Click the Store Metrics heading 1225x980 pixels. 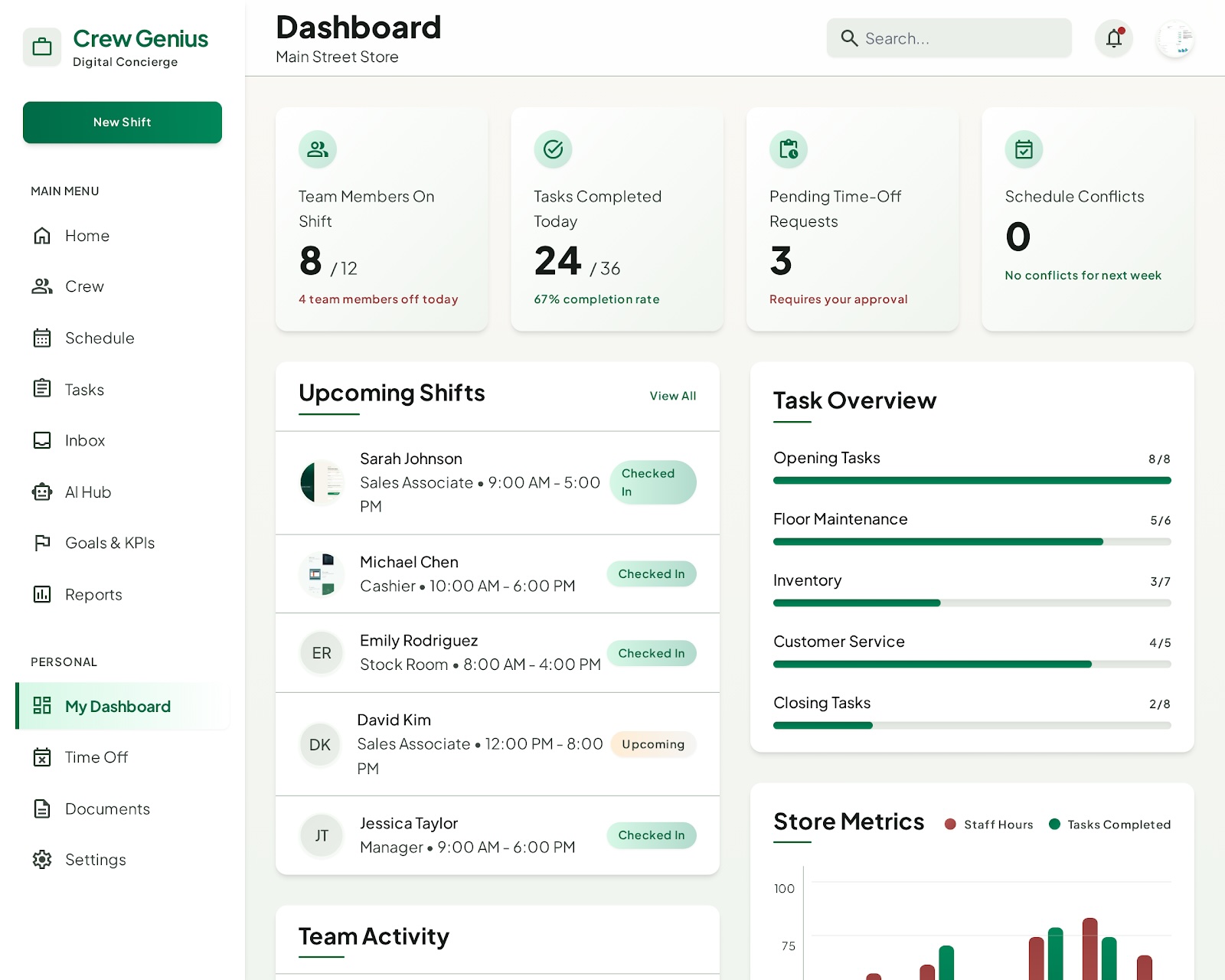[x=848, y=822]
